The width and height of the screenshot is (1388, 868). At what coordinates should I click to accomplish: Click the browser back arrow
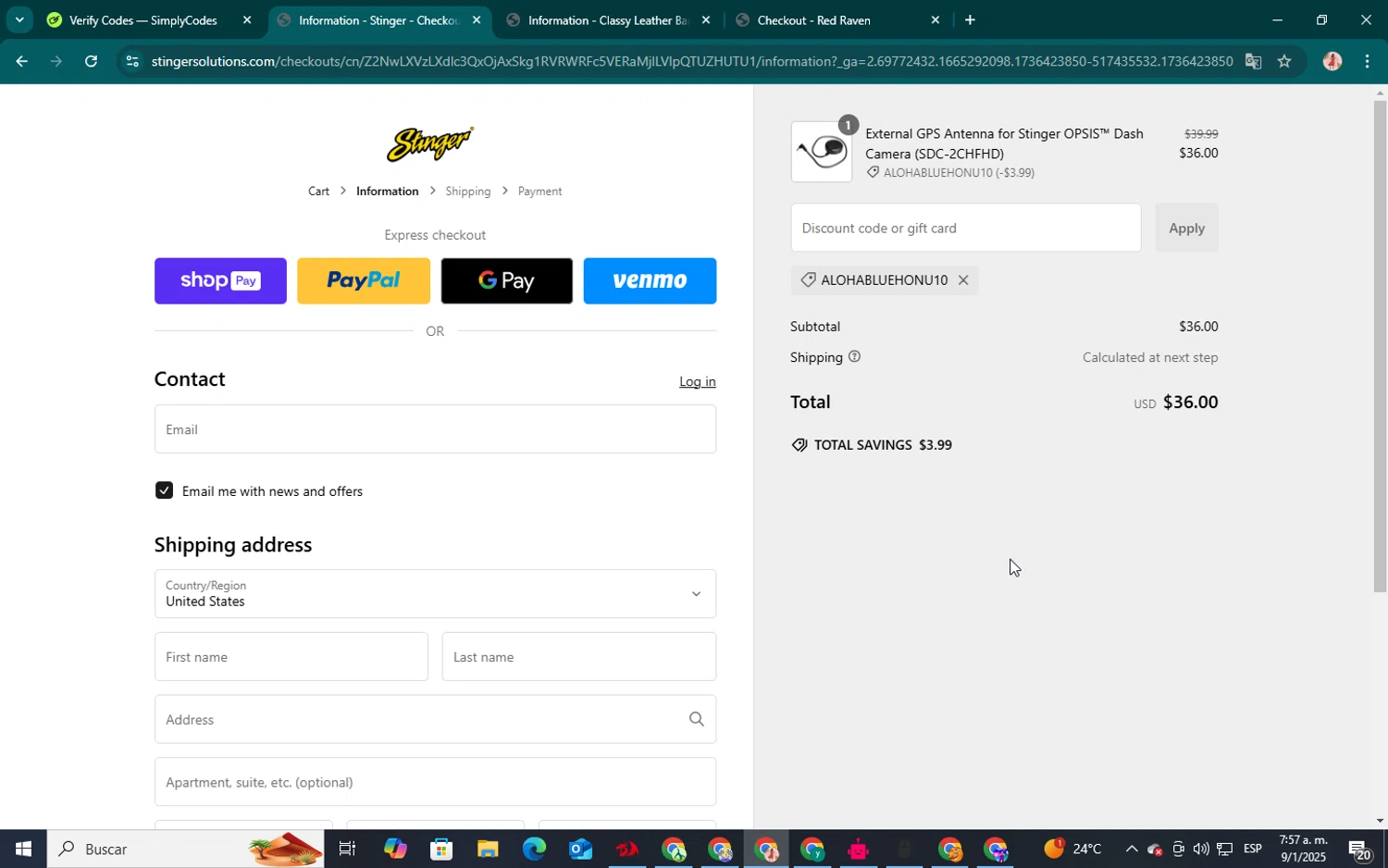tap(21, 62)
